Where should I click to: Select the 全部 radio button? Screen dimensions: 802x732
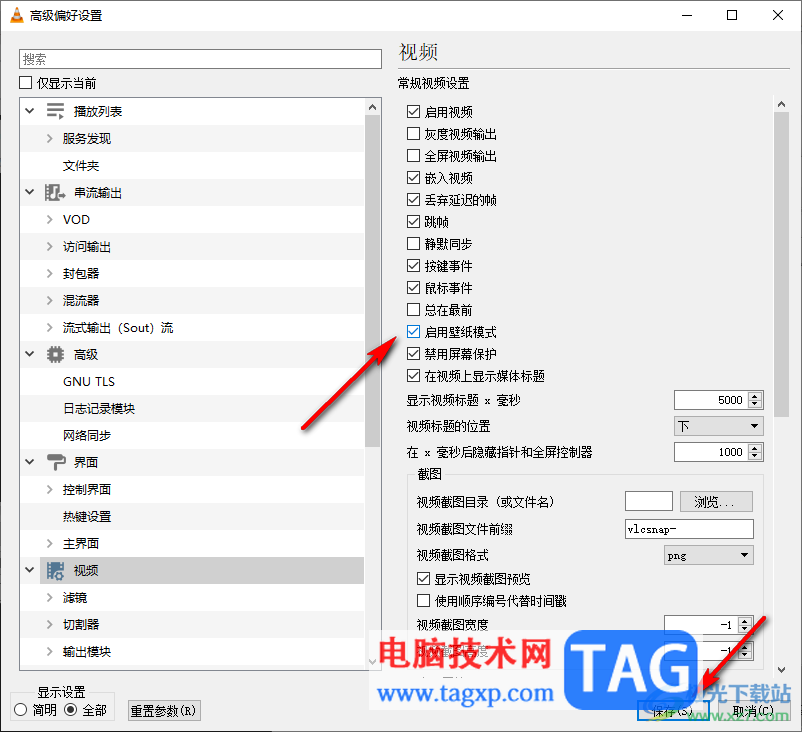(x=71, y=710)
